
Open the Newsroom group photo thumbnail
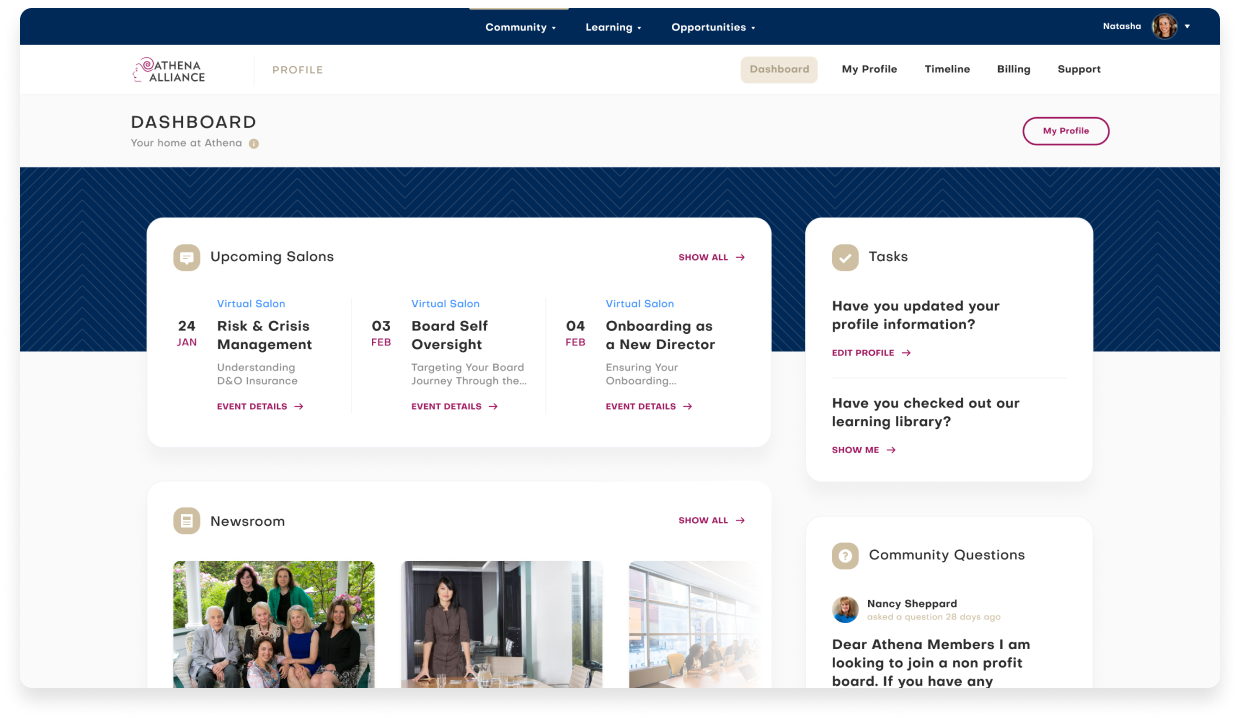tap(274, 624)
